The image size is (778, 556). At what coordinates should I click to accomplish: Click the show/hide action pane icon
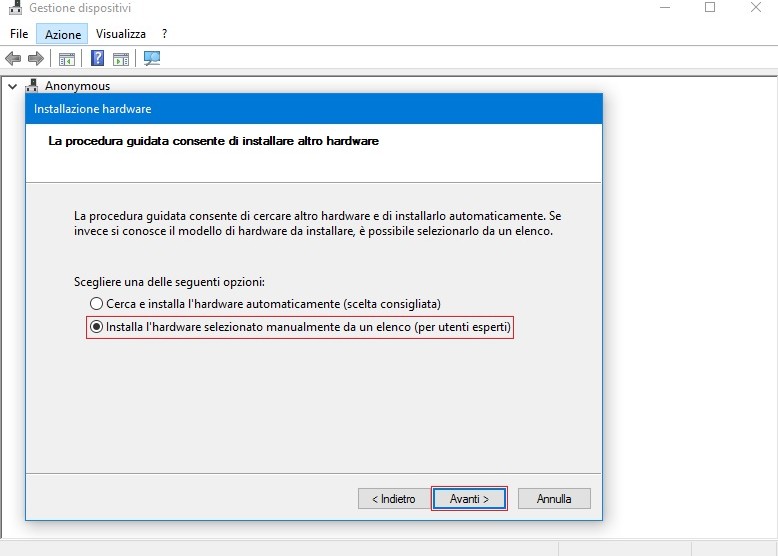pyautogui.click(x=121, y=59)
